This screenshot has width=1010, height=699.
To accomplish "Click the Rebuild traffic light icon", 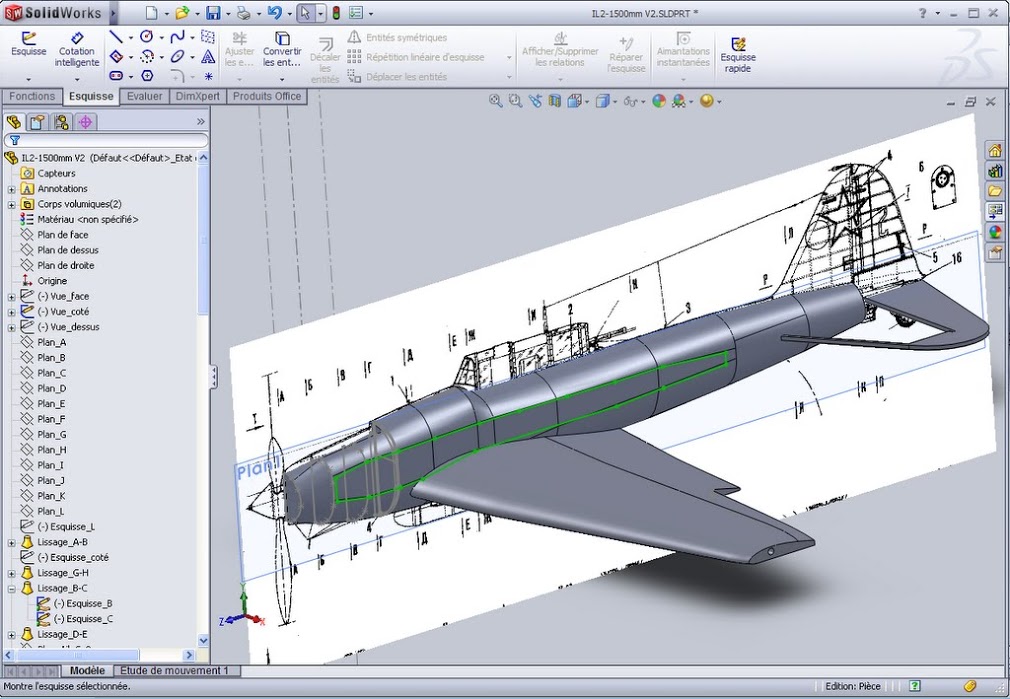I will click(335, 13).
